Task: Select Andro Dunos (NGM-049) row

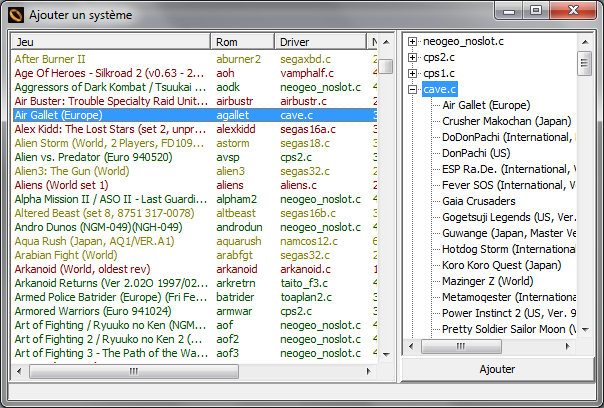Action: [195, 227]
